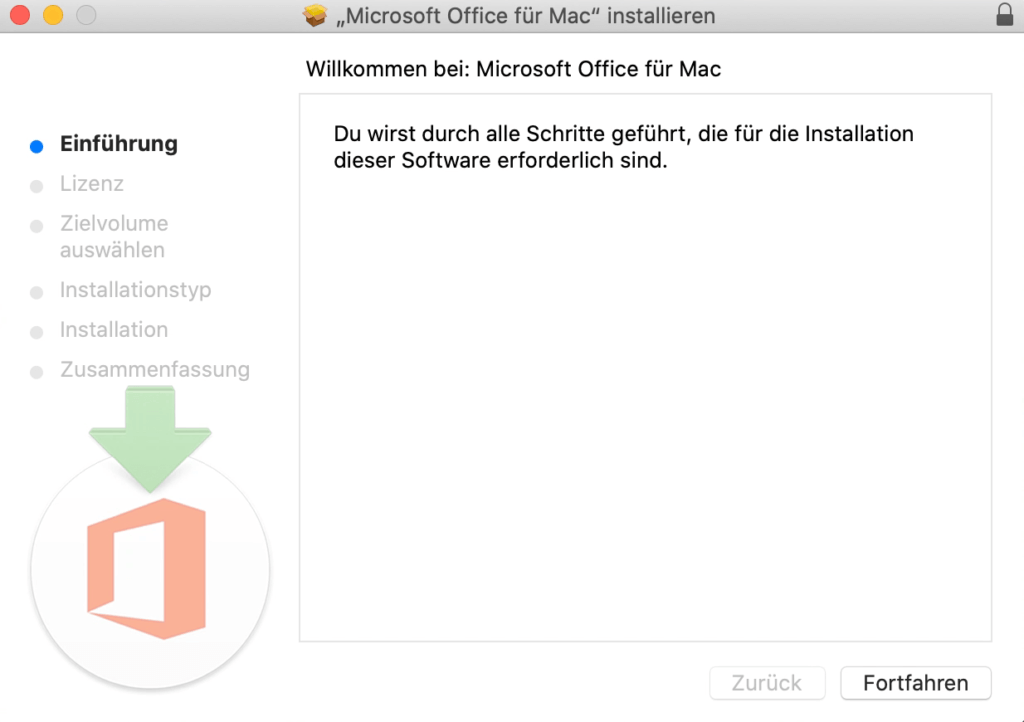Select the Installationstyp step label

tap(135, 290)
